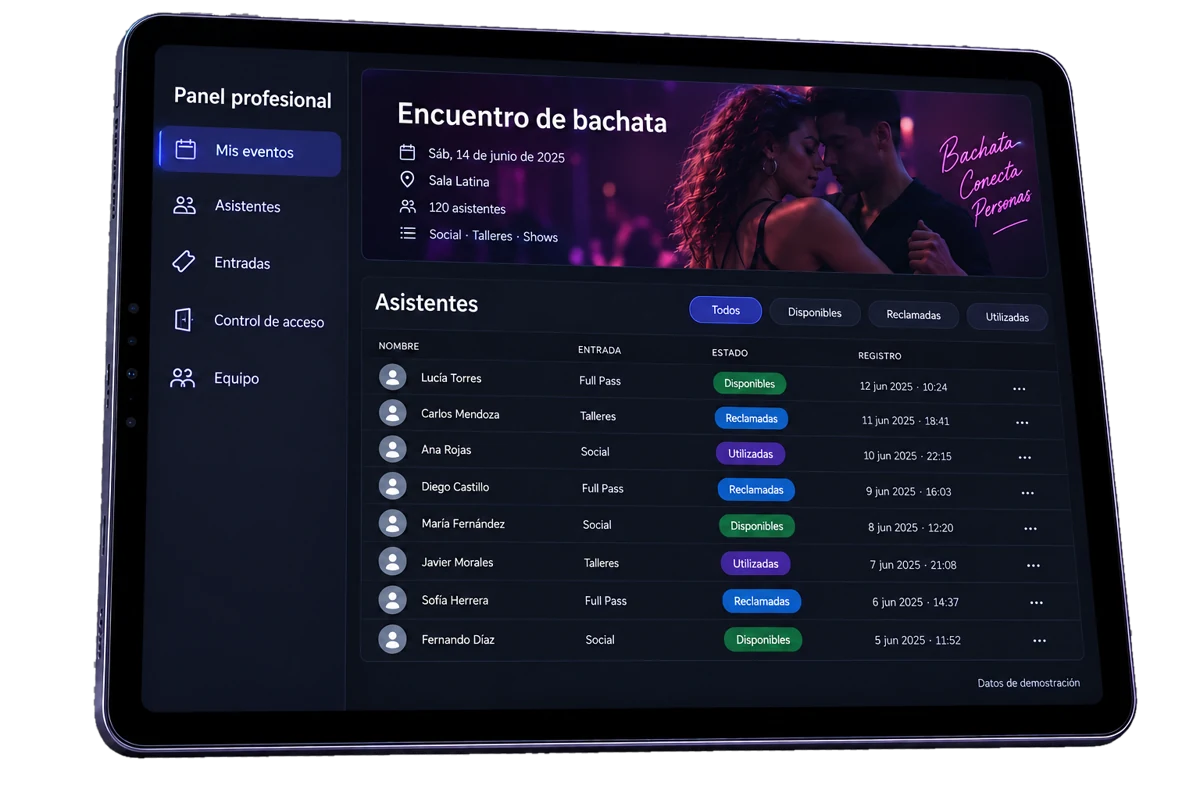1200x800 pixels.
Task: Click the ESTADO column header
Action: (x=730, y=353)
